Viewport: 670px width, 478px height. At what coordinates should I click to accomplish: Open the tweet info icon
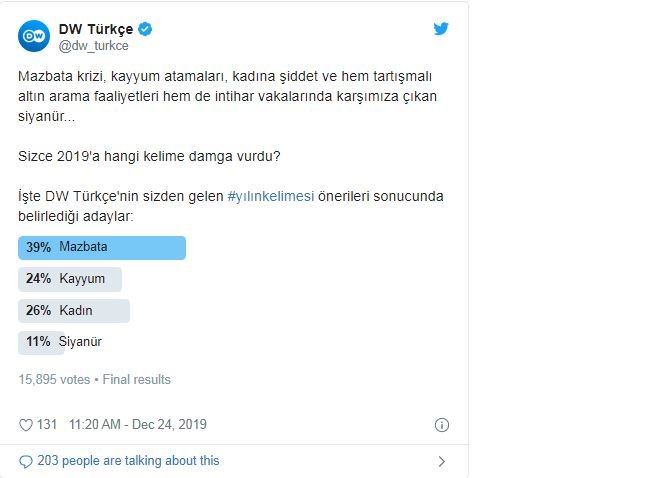[x=441, y=425]
